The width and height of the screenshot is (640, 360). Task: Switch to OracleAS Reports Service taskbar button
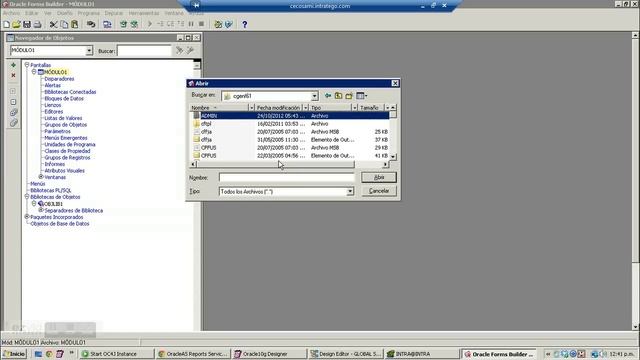pos(193,354)
